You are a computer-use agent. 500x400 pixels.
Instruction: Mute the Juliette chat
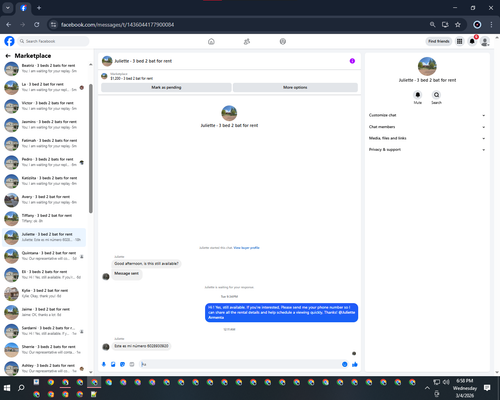[418, 95]
